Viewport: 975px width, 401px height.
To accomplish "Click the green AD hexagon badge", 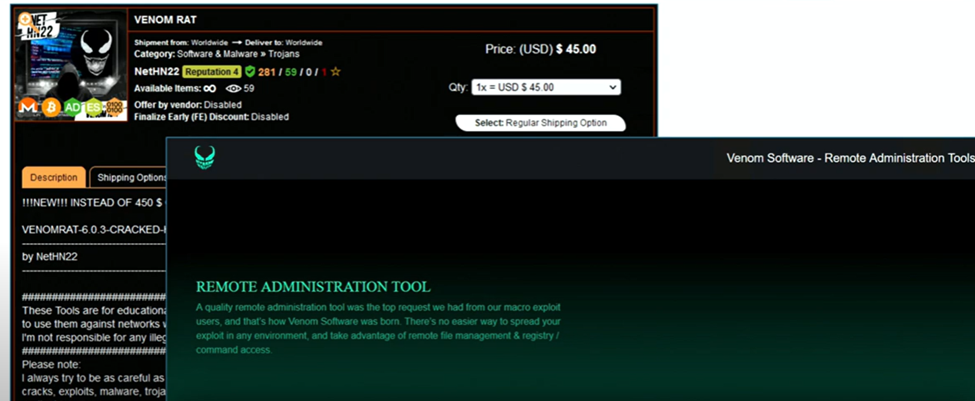I will coord(73,108).
